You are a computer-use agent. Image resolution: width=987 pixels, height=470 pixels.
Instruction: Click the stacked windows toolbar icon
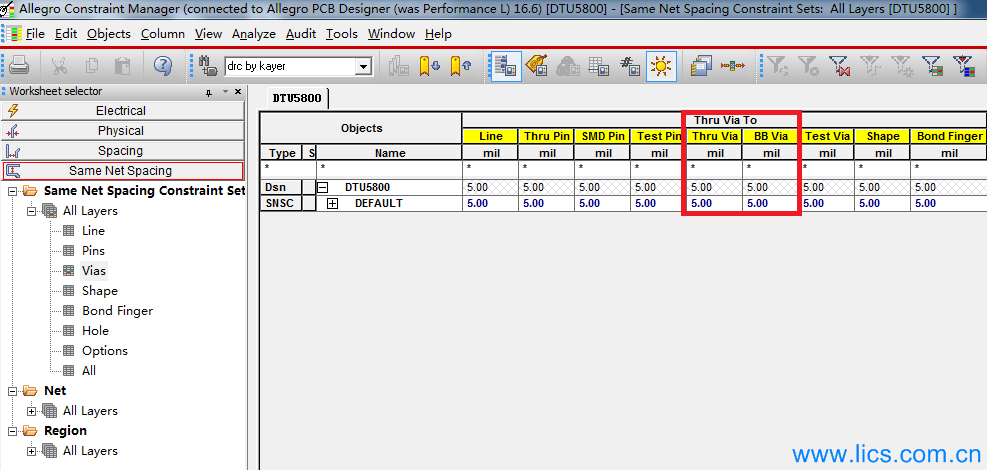pyautogui.click(x=701, y=65)
